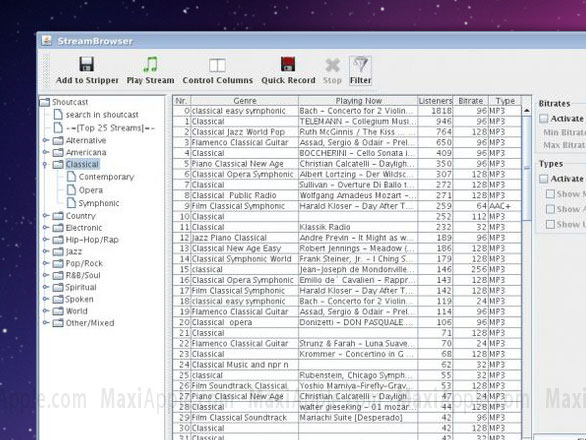The height and width of the screenshot is (440, 586).
Task: Select the 'Donizetti – DON PASQUALE' row
Action: click(347, 322)
